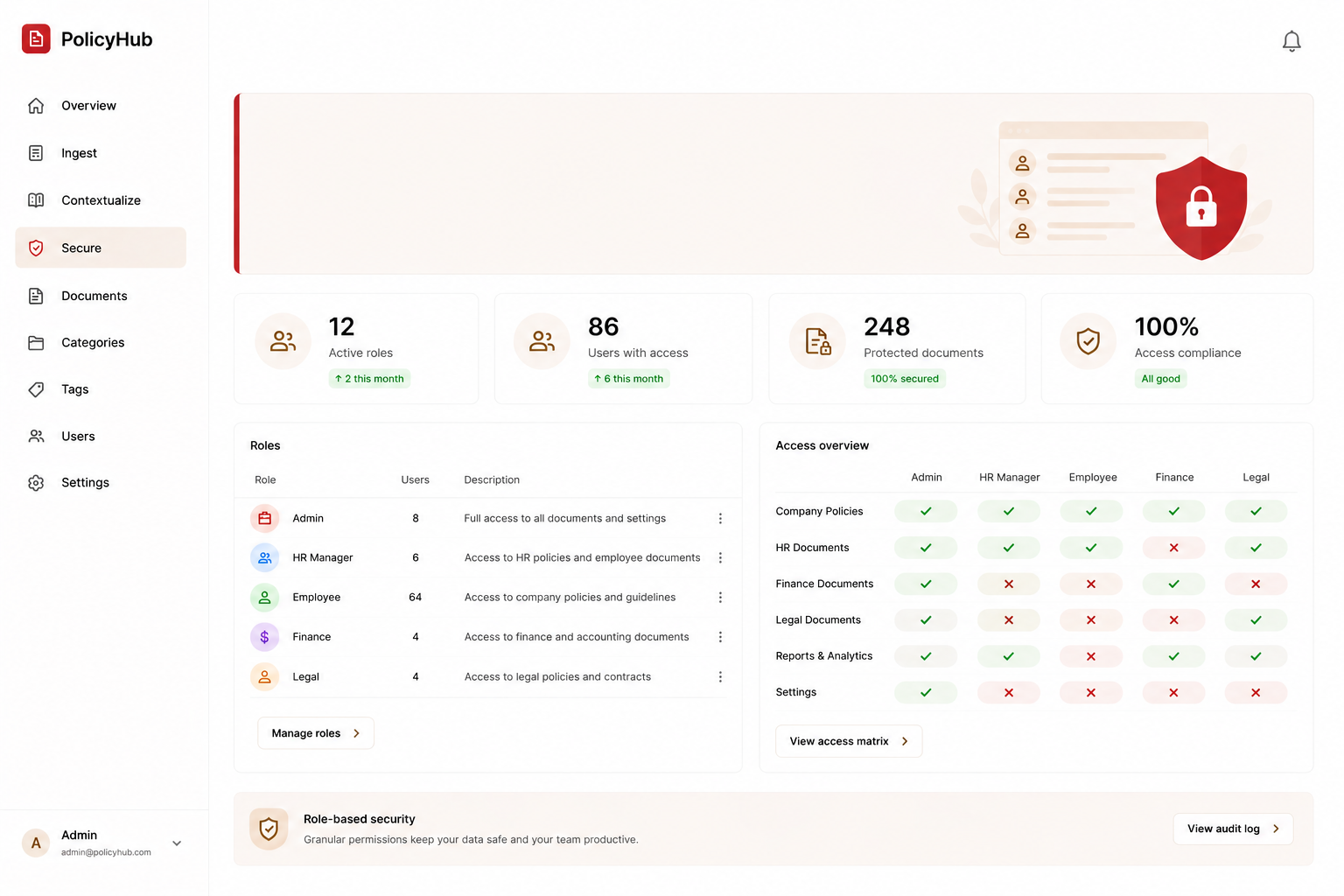Open the Finance row options menu
This screenshot has width=1344, height=896.
coord(720,637)
